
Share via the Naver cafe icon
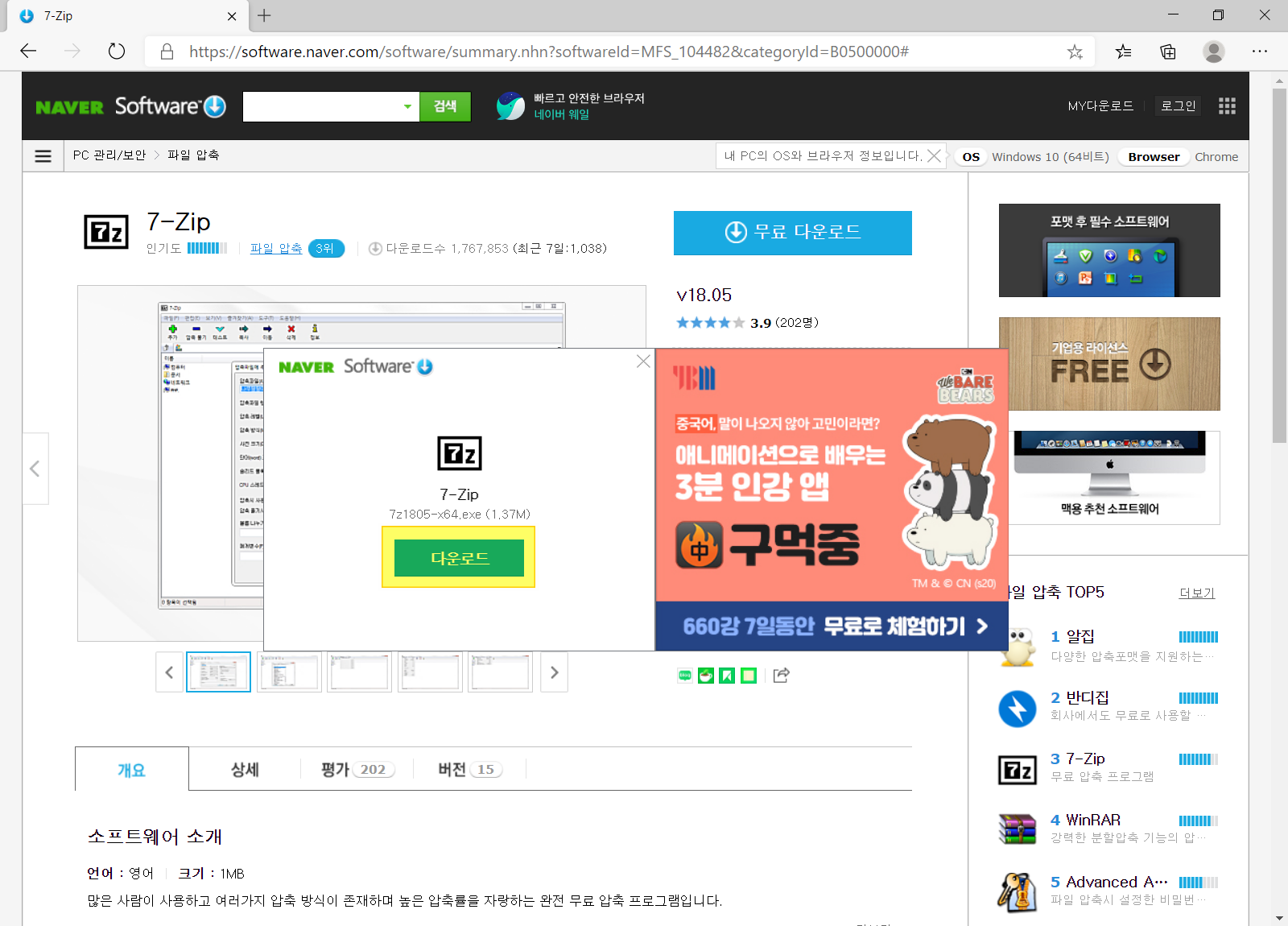706,676
